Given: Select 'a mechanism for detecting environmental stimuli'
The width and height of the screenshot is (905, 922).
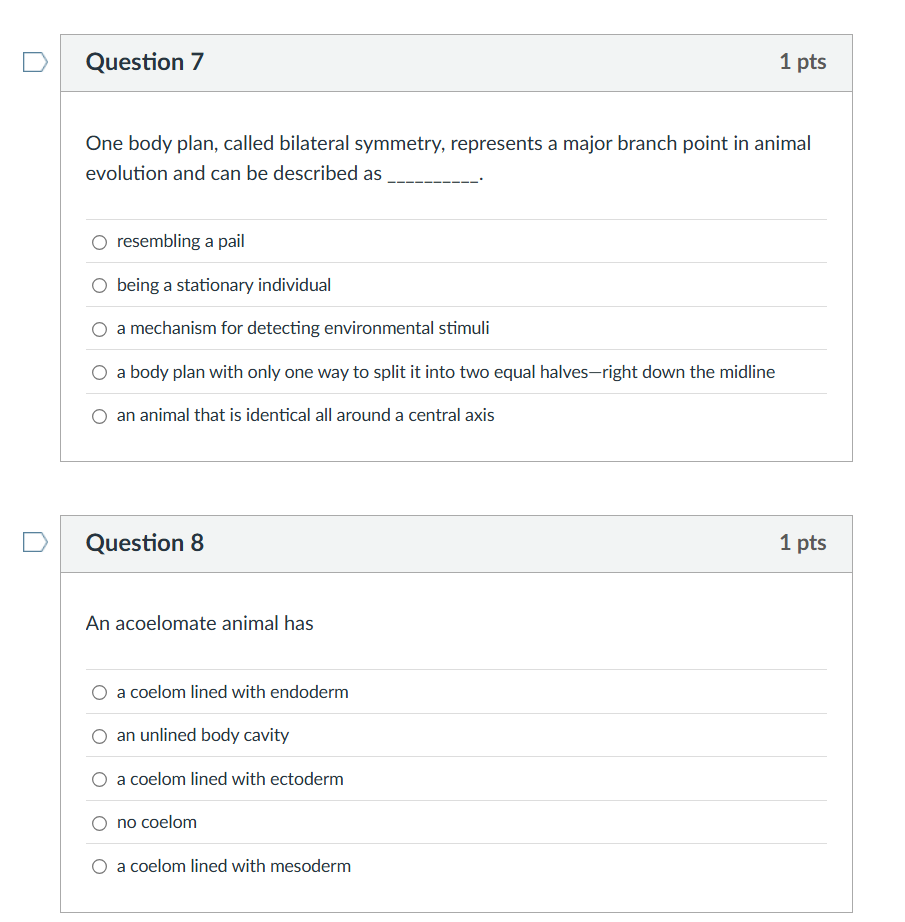Looking at the screenshot, I should (99, 329).
